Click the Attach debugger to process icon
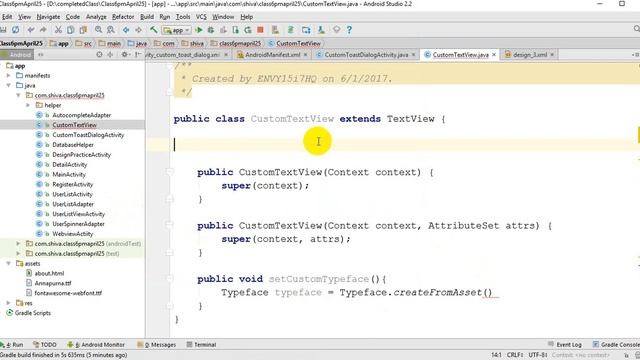Viewport: 640px width, 360px height. 236,30
